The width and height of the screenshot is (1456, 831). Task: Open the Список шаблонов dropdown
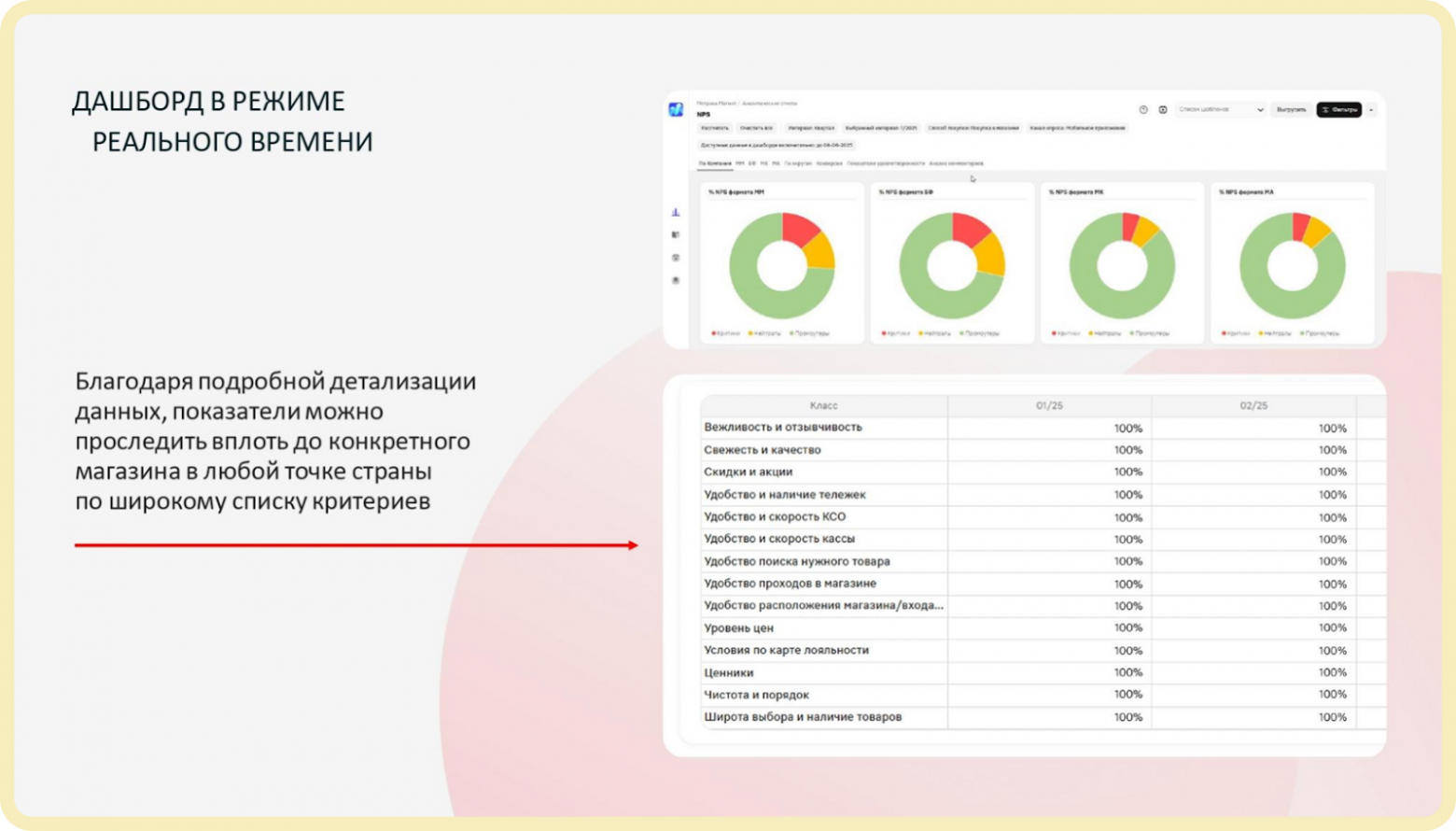pos(1220,109)
